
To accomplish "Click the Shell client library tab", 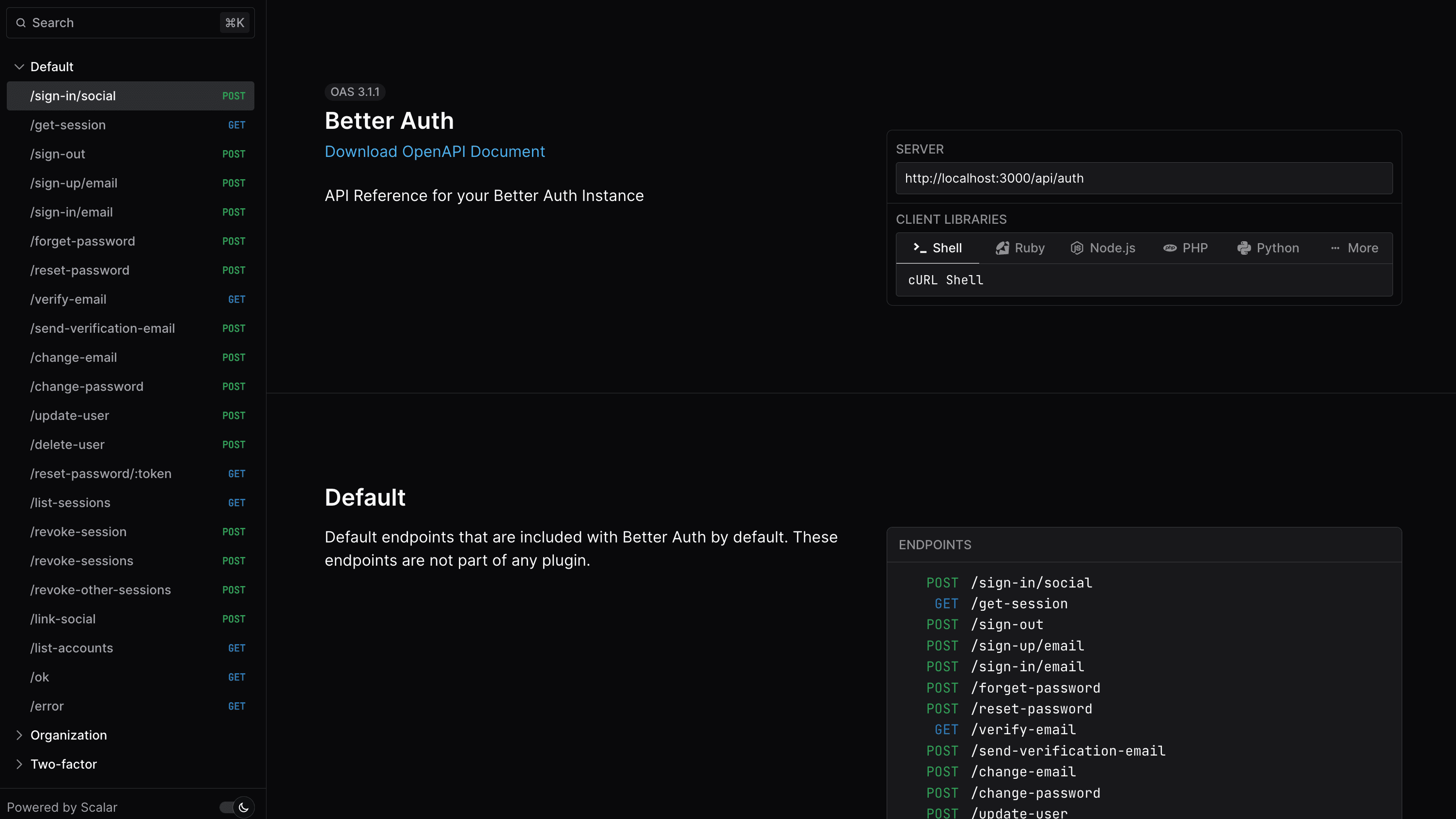I will [937, 247].
